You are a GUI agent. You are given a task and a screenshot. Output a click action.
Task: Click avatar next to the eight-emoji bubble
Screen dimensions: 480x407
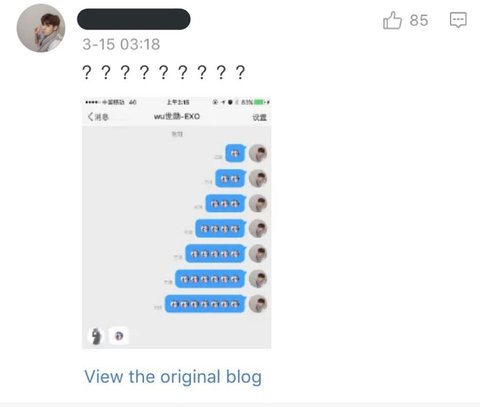pyautogui.click(x=258, y=304)
